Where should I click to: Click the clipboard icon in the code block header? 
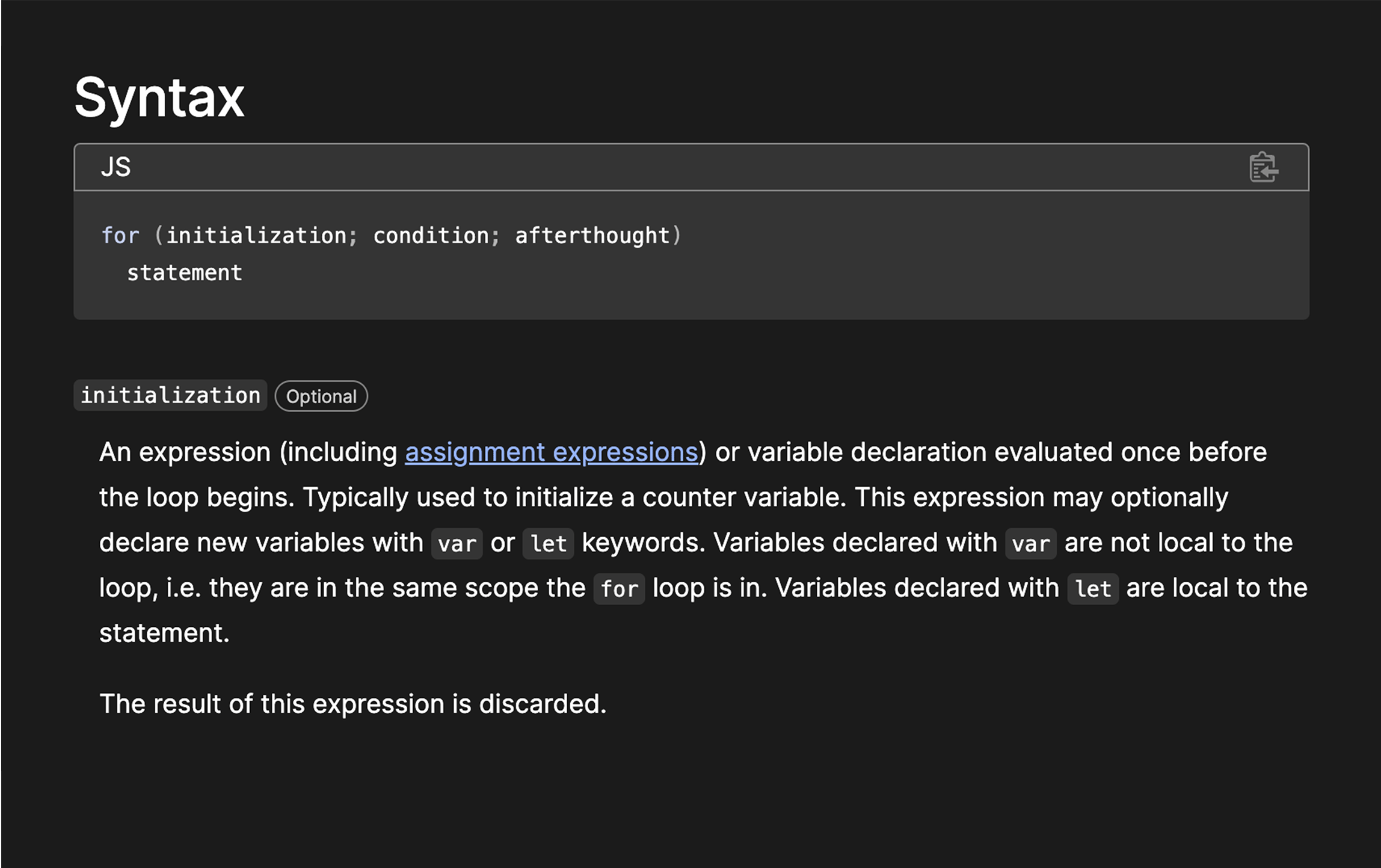[1263, 168]
